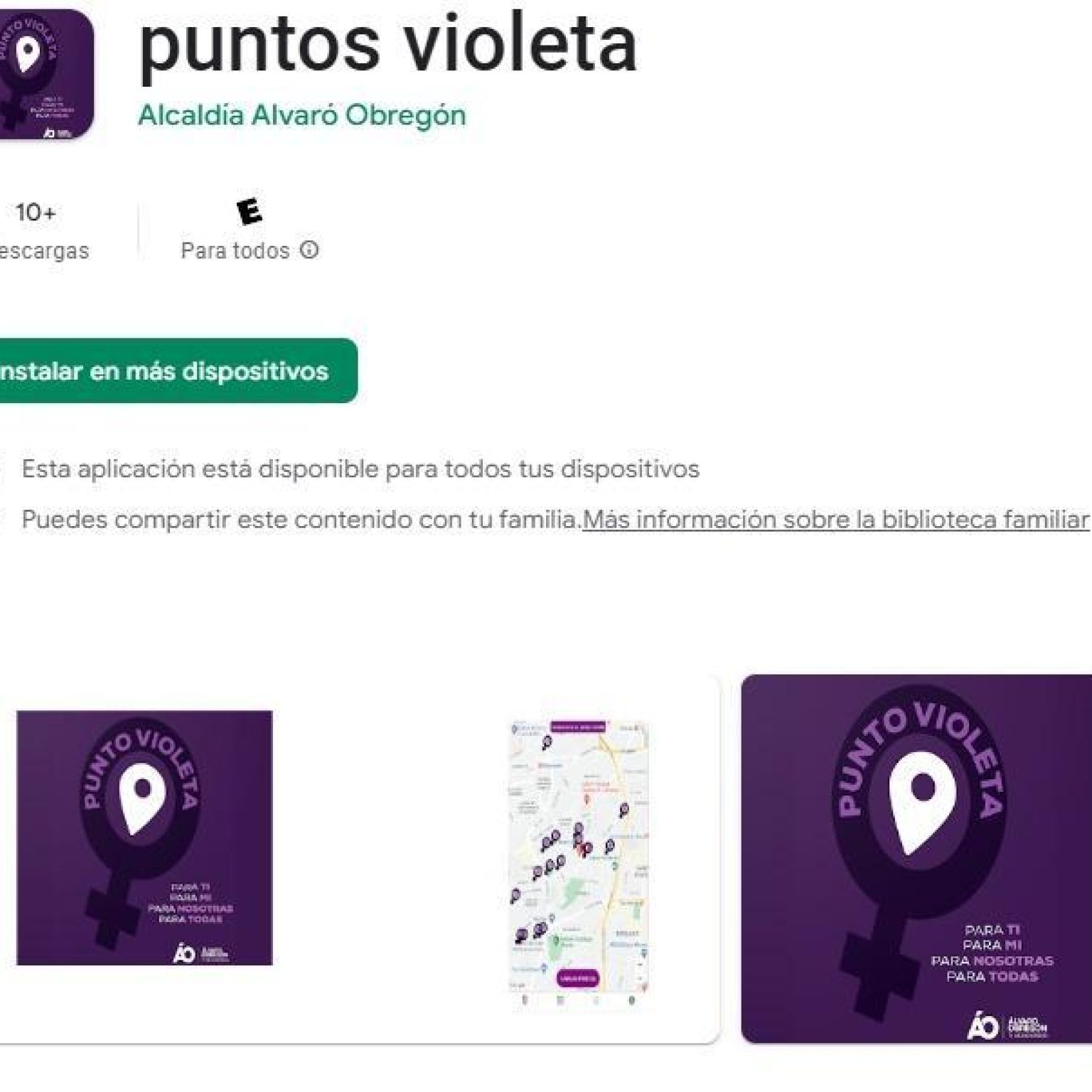This screenshot has height=1092, width=1092.
Task: Click the puntos violeta app title
Action: (x=387, y=44)
